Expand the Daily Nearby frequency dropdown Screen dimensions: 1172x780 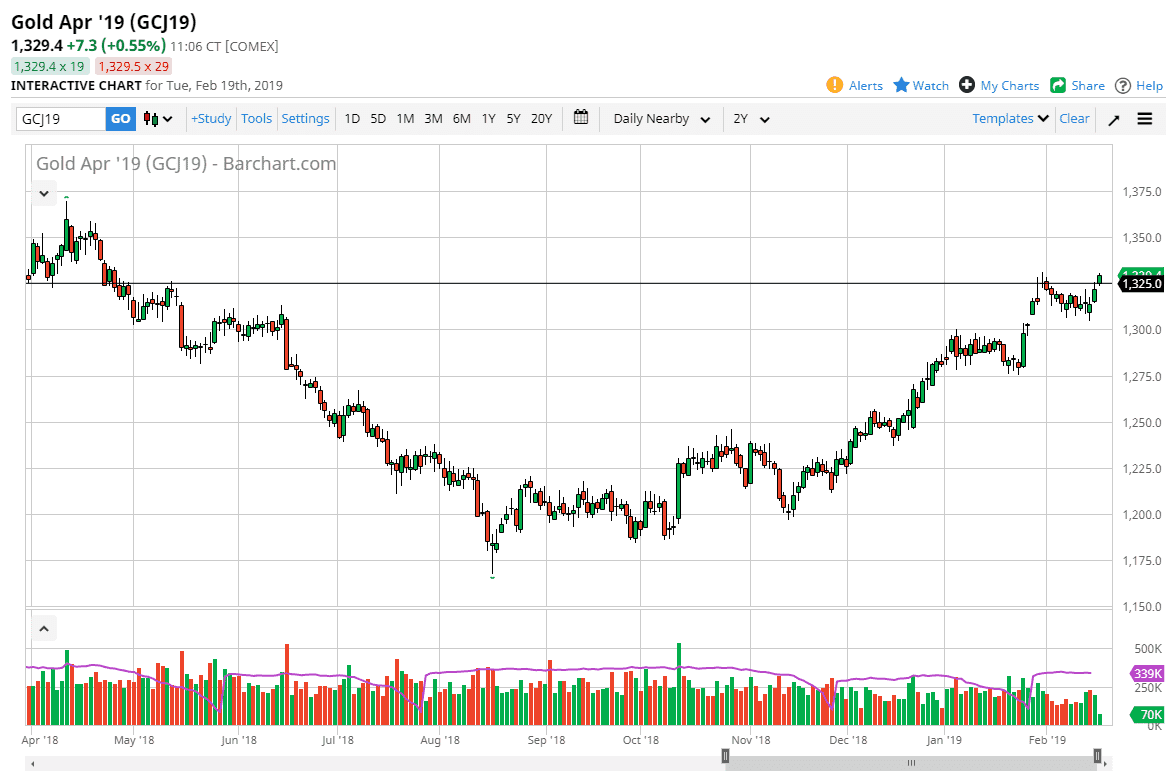click(x=661, y=119)
